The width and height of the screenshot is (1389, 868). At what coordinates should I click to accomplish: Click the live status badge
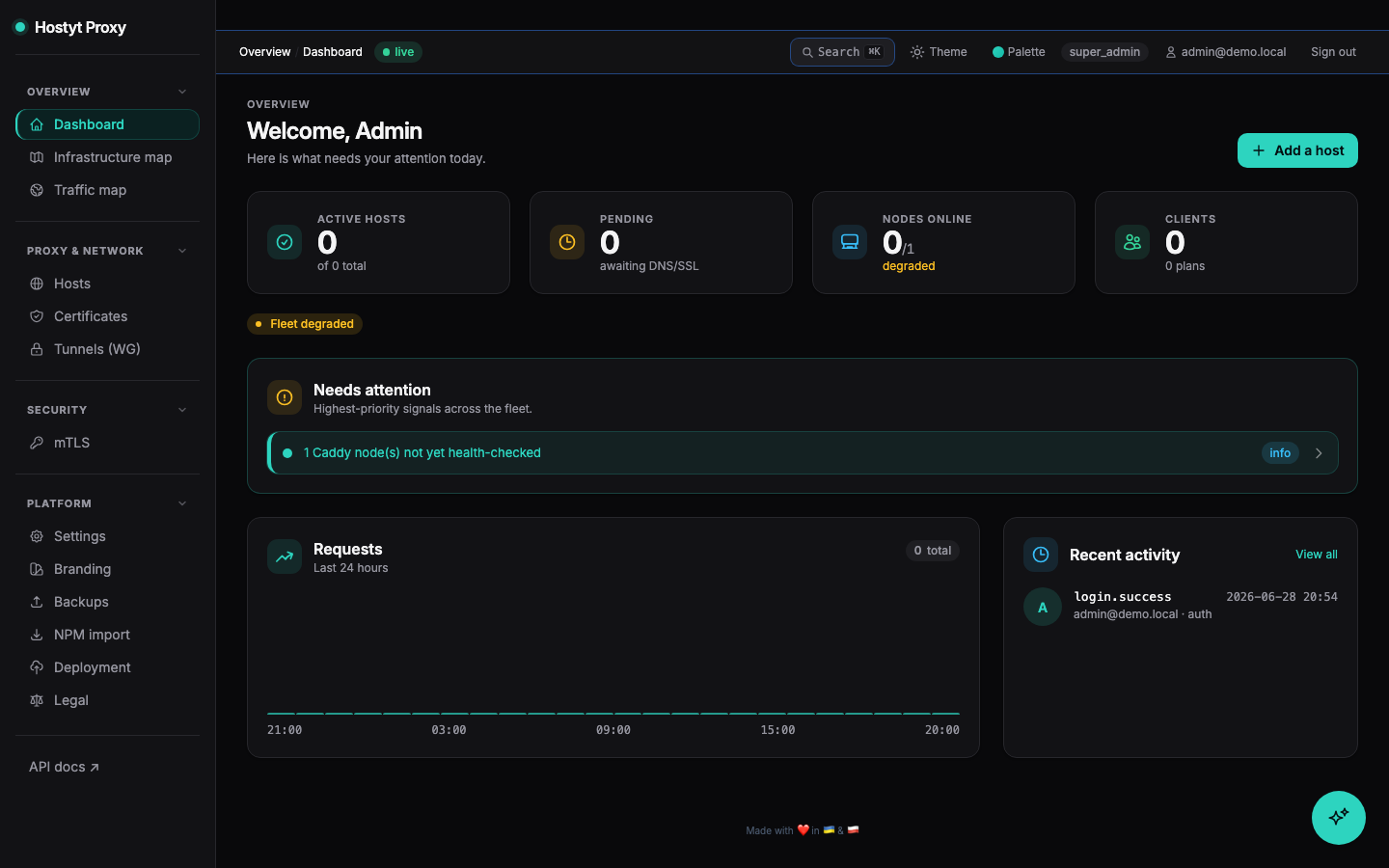coord(398,52)
